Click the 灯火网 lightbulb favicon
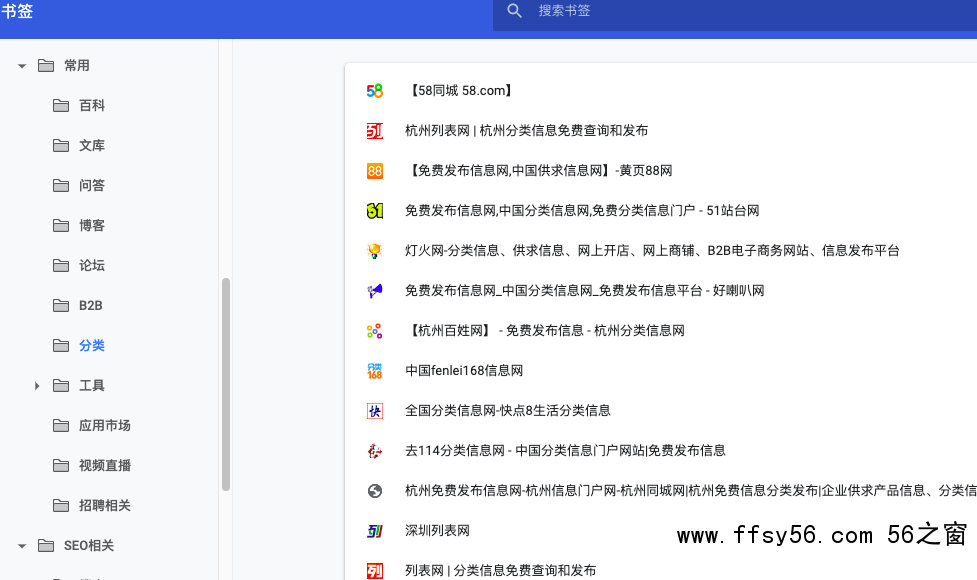 pyautogui.click(x=374, y=250)
